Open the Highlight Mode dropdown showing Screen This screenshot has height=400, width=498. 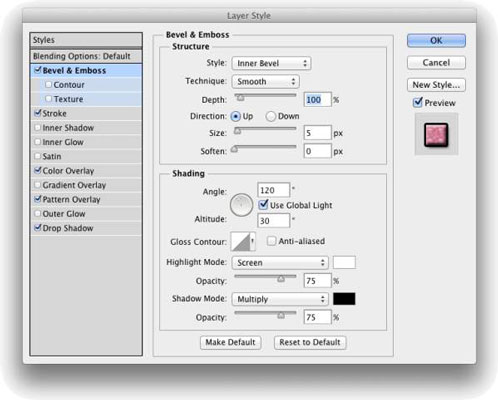click(x=280, y=263)
